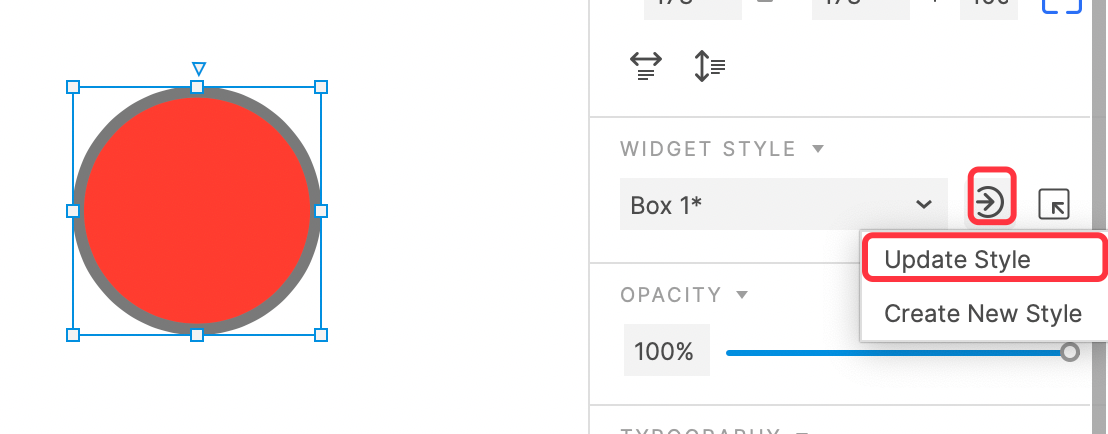Click the right-middle selection handle
The width and height of the screenshot is (1108, 434).
[x=321, y=211]
